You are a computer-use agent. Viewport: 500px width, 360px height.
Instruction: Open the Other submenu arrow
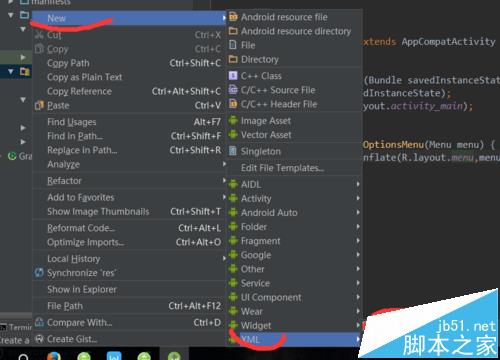pyautogui.click(x=358, y=269)
